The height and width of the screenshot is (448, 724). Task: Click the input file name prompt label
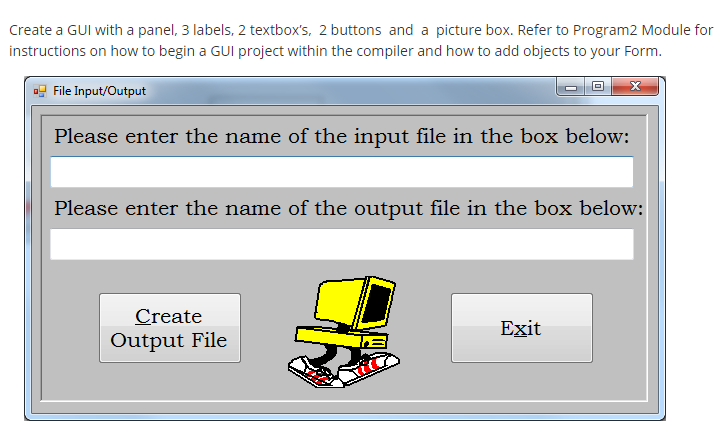tap(341, 136)
